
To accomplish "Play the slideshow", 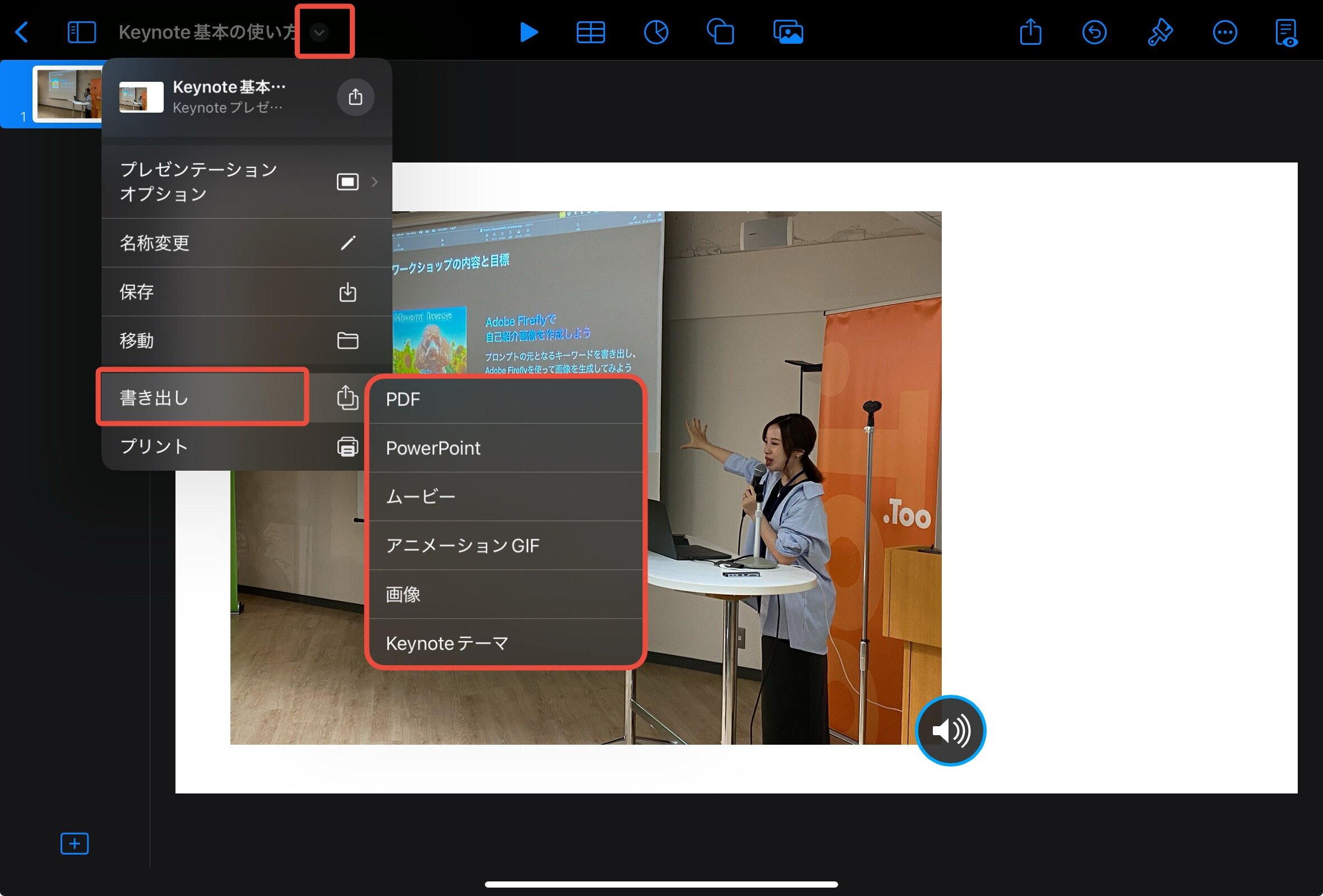I will (x=529, y=32).
